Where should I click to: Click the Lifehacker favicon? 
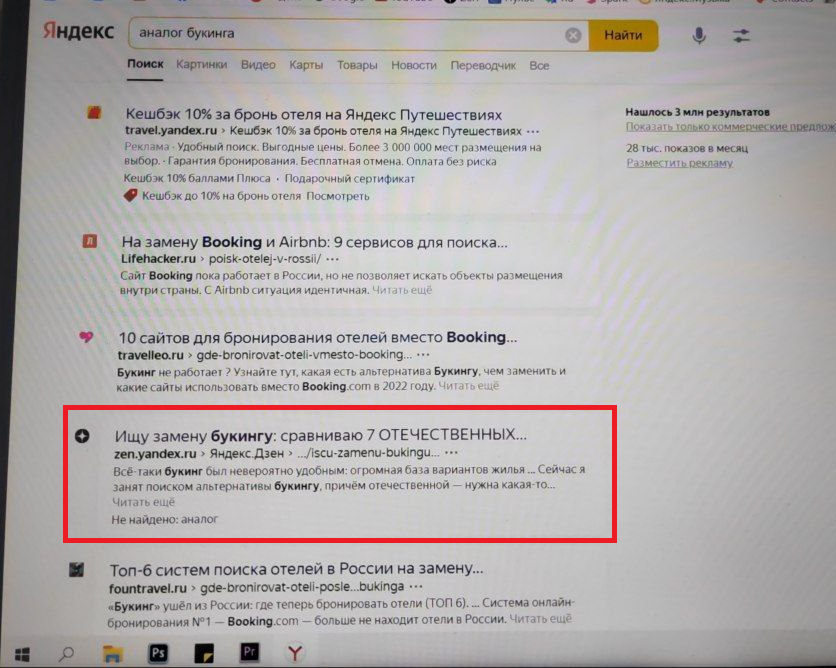click(90, 241)
